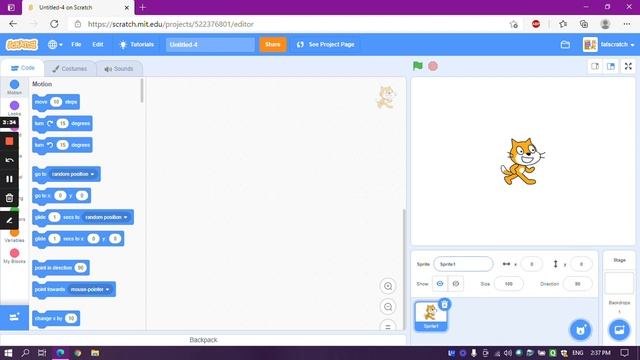
Task: Click the turn clockwise 15 degrees block
Action: [x=62, y=123]
